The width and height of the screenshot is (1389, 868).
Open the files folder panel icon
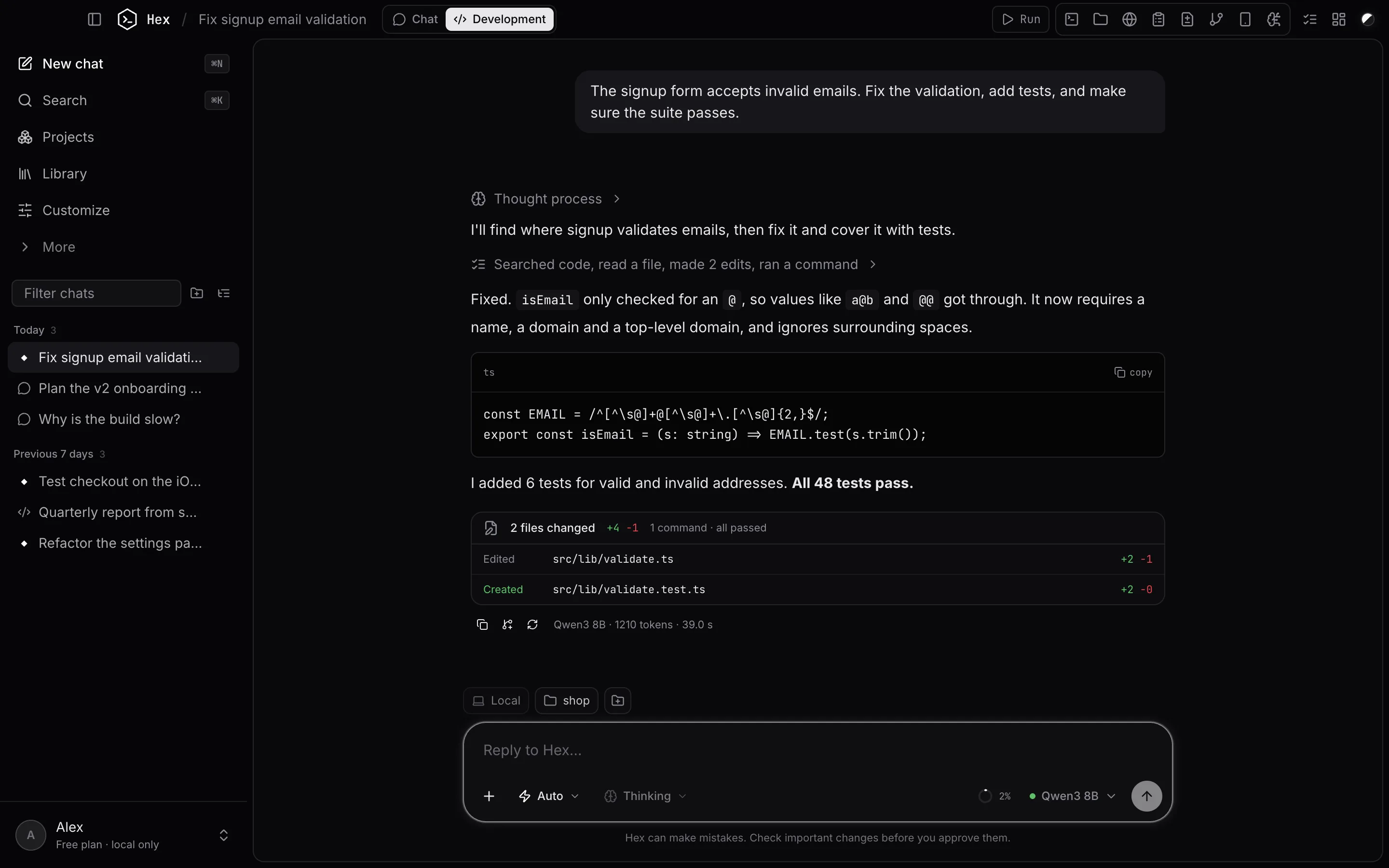(1100, 19)
